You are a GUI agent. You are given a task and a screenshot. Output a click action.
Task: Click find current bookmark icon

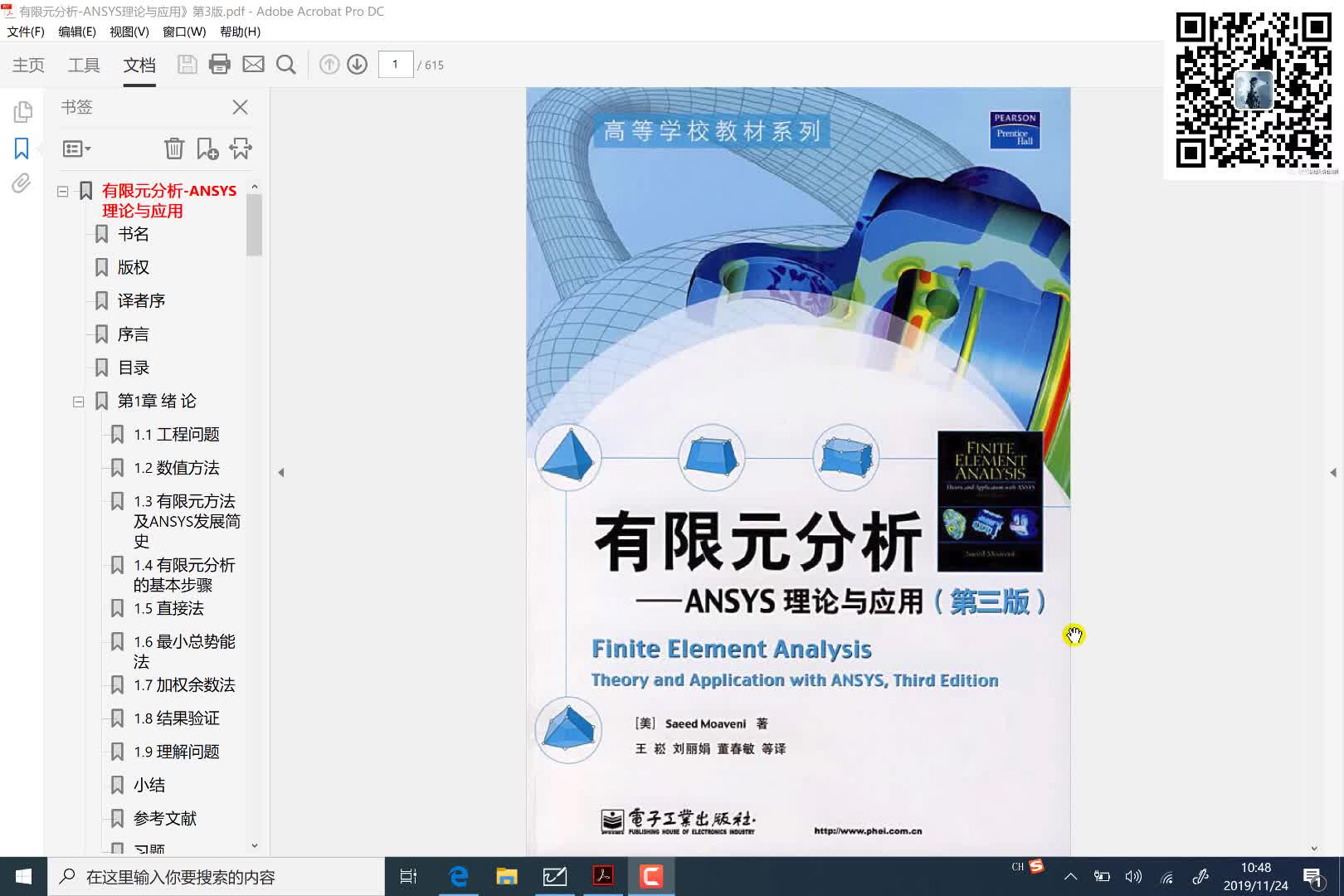tap(241, 149)
